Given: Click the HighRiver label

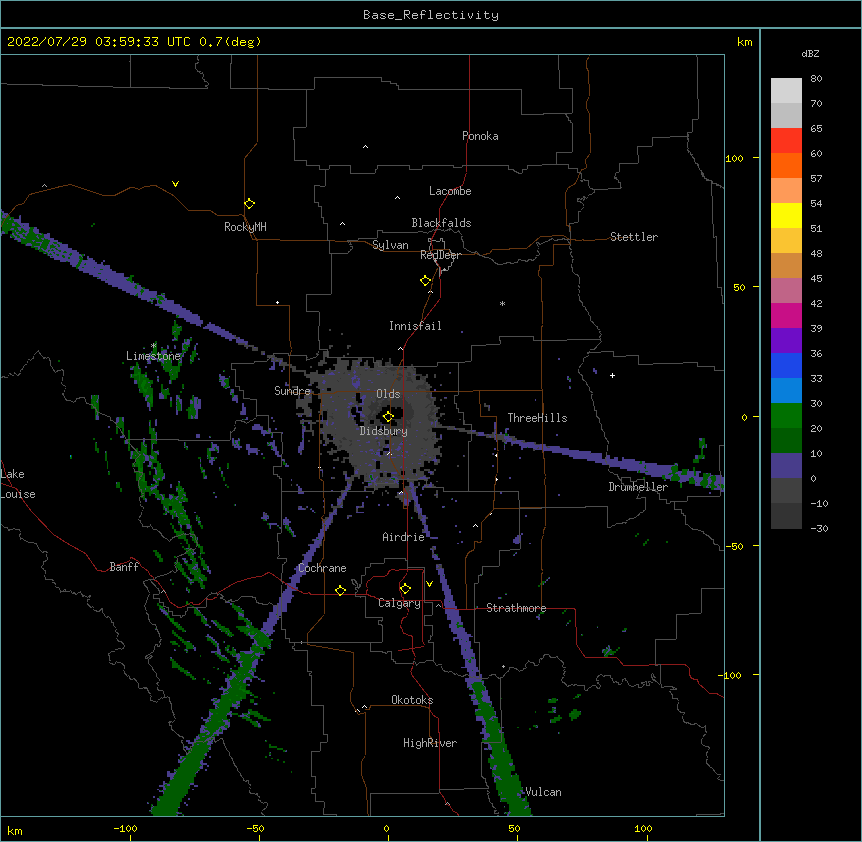Looking at the screenshot, I should click(x=430, y=743).
